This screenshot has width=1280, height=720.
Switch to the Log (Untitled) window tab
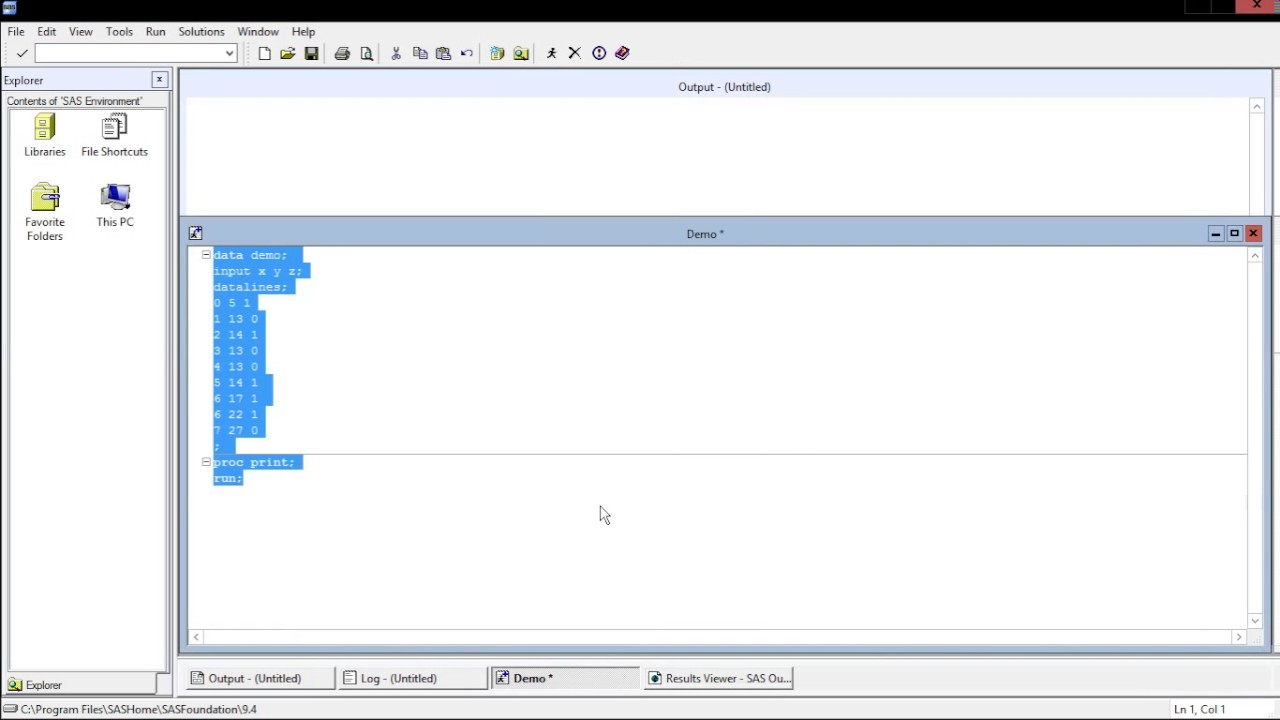(411, 678)
